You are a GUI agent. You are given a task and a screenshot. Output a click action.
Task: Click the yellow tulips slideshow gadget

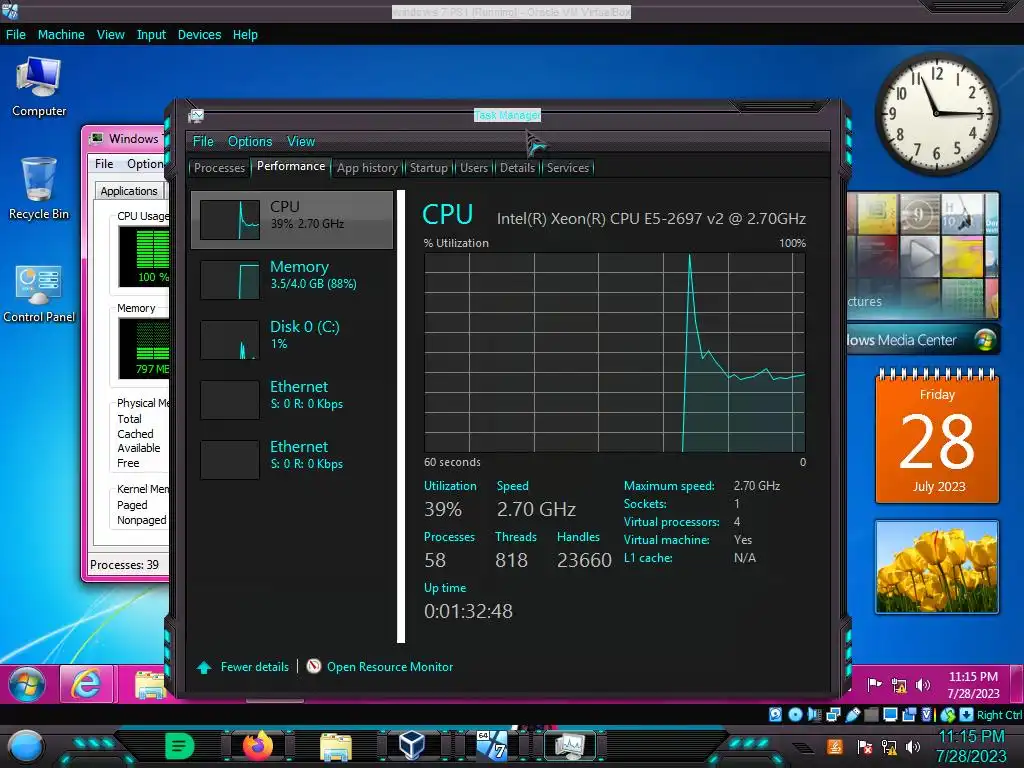coord(936,567)
